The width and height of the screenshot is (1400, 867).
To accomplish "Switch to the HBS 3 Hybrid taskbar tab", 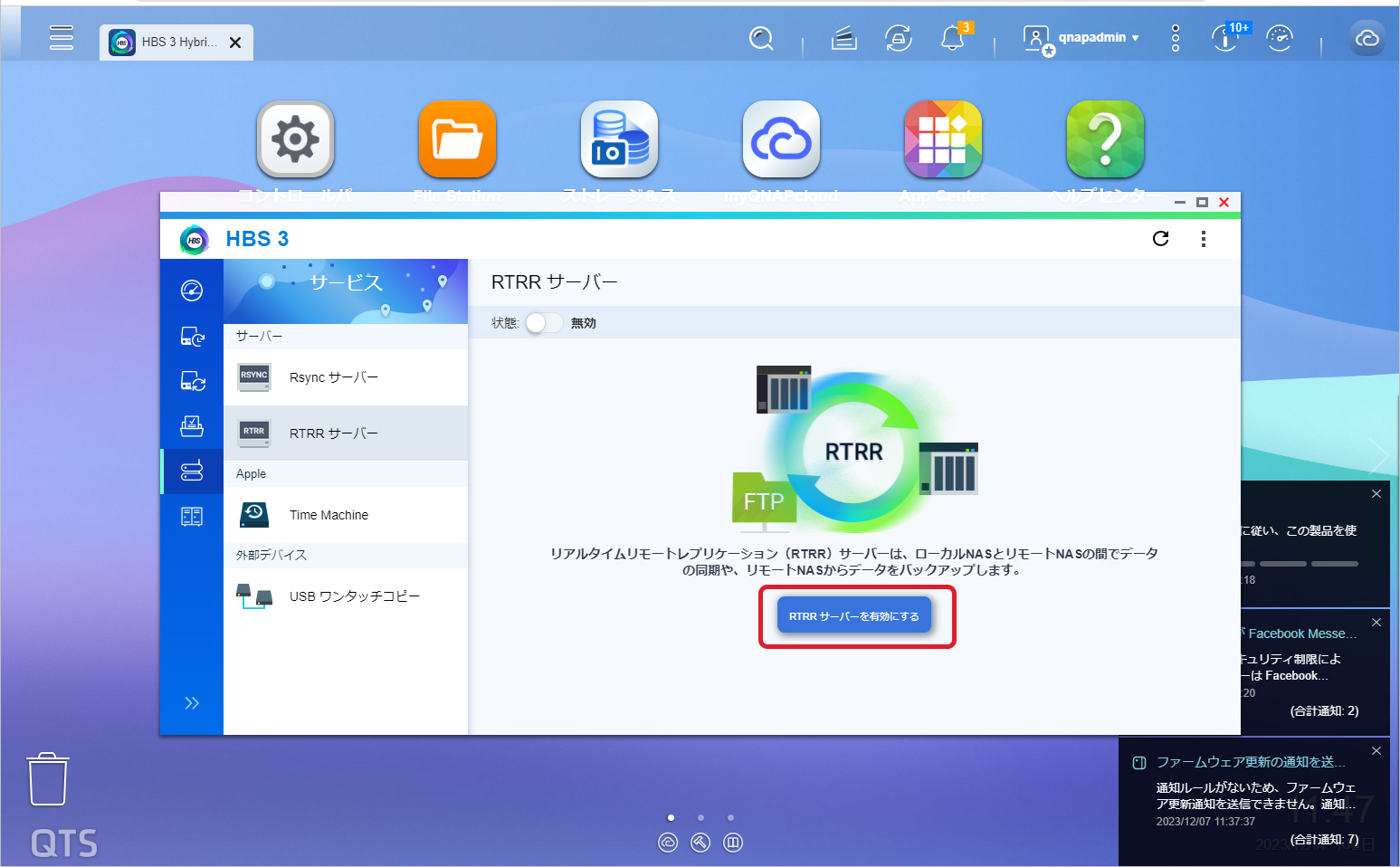I will 176,43.
